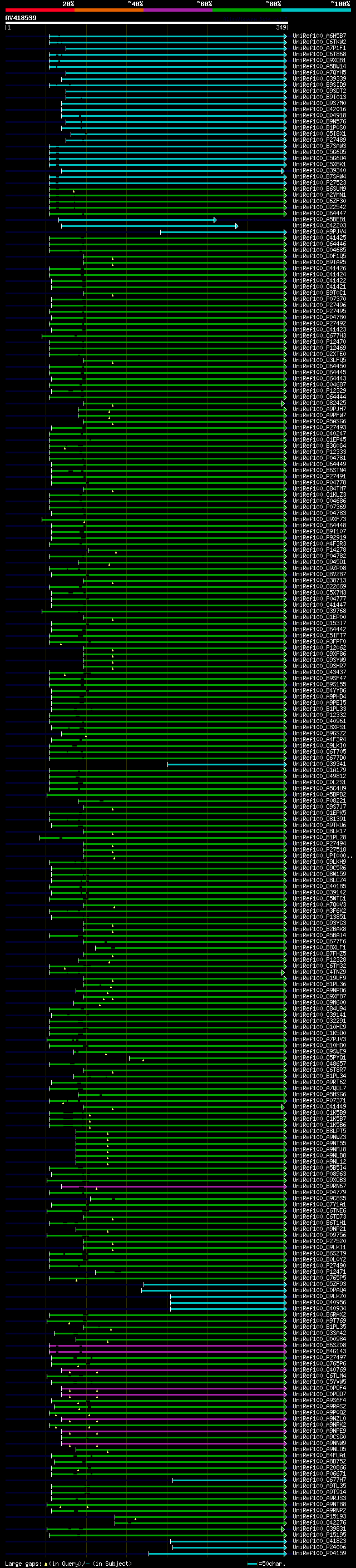This screenshot has height=1568, width=356.
Task: Select label UniRef100_B6SUM9
Action: point(319,189)
